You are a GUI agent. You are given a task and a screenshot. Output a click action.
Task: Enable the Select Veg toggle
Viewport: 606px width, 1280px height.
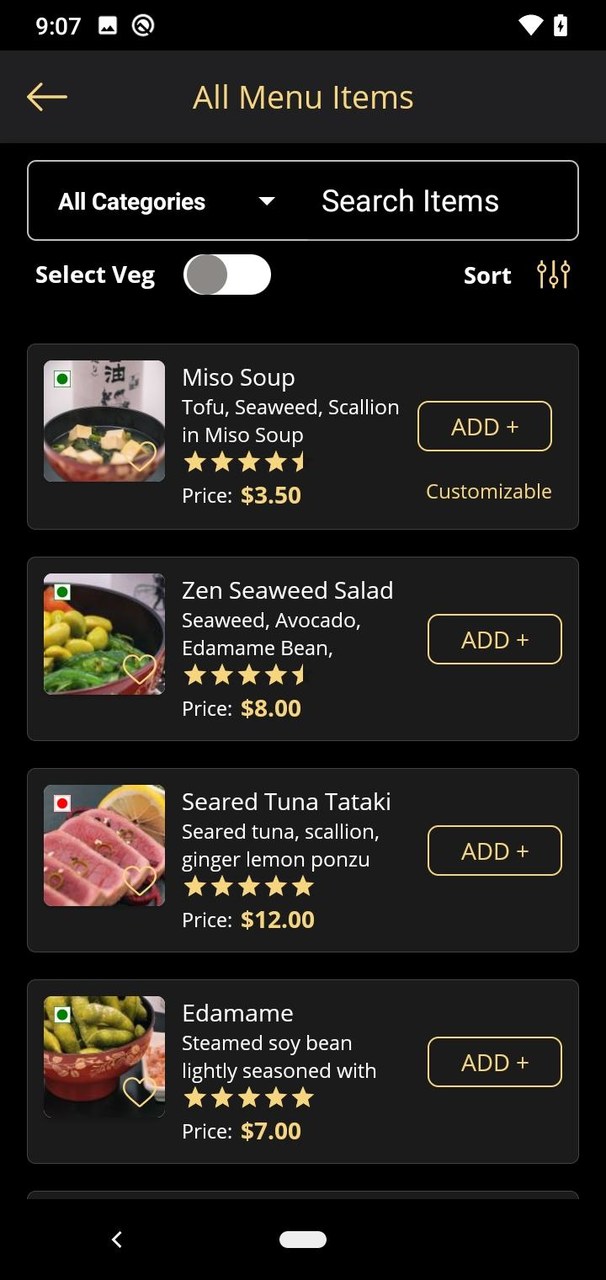[227, 274]
